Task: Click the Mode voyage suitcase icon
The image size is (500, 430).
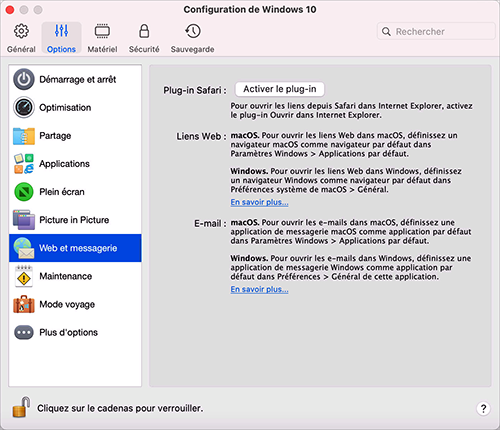Action: tap(24, 304)
